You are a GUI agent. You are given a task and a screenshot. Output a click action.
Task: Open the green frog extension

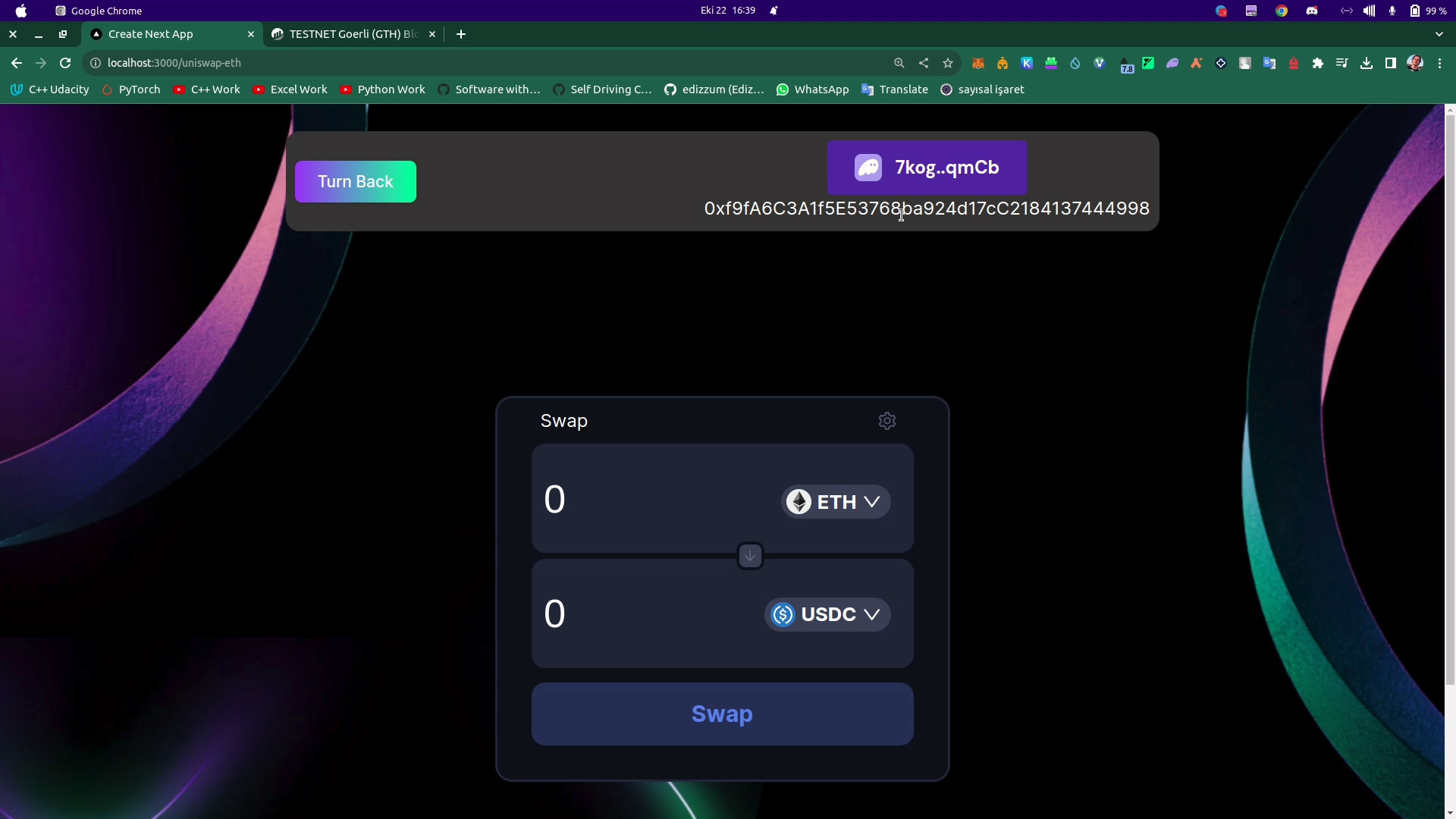pyautogui.click(x=1051, y=64)
